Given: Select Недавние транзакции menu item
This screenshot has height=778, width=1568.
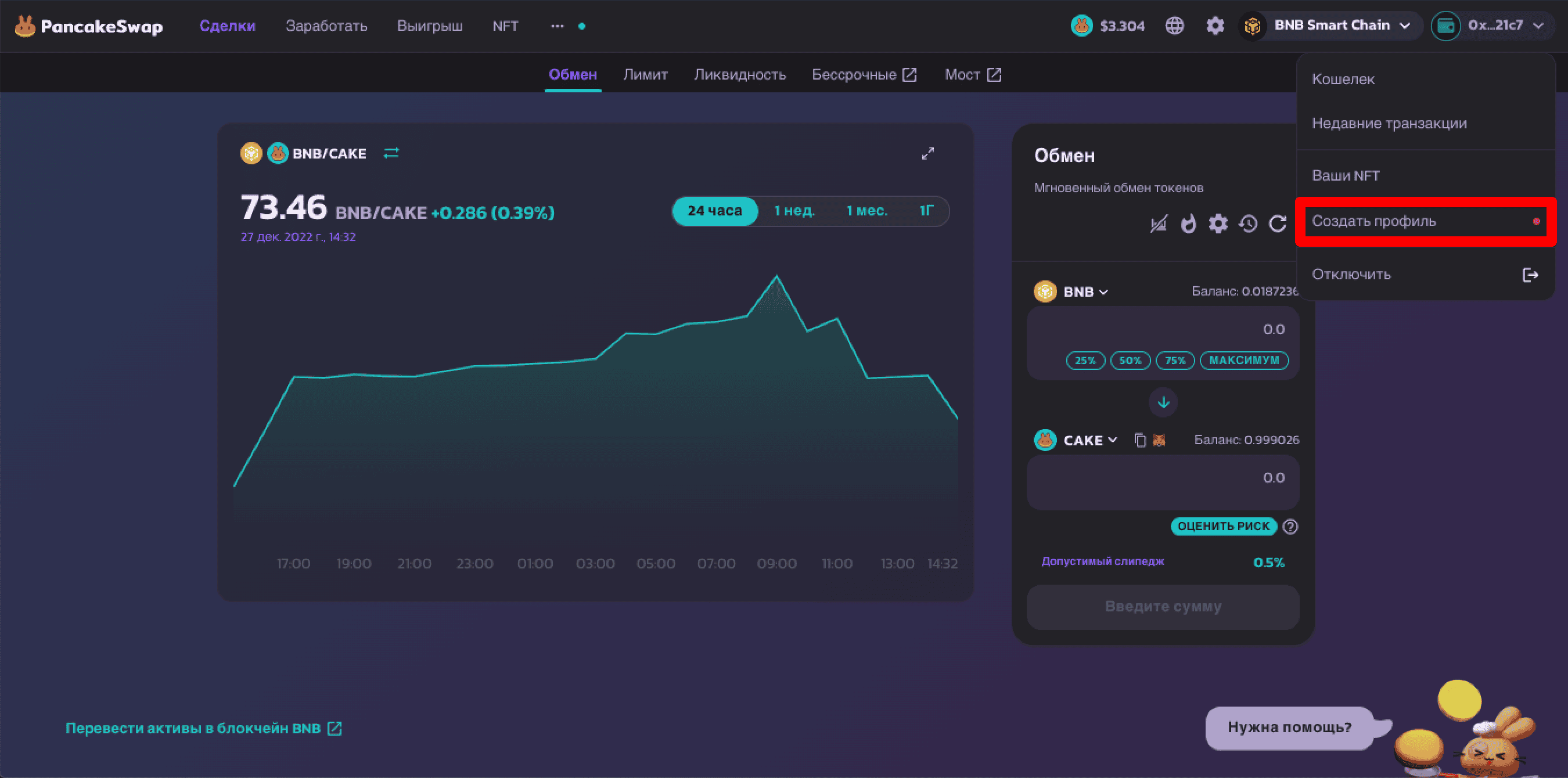Looking at the screenshot, I should pos(1426,124).
